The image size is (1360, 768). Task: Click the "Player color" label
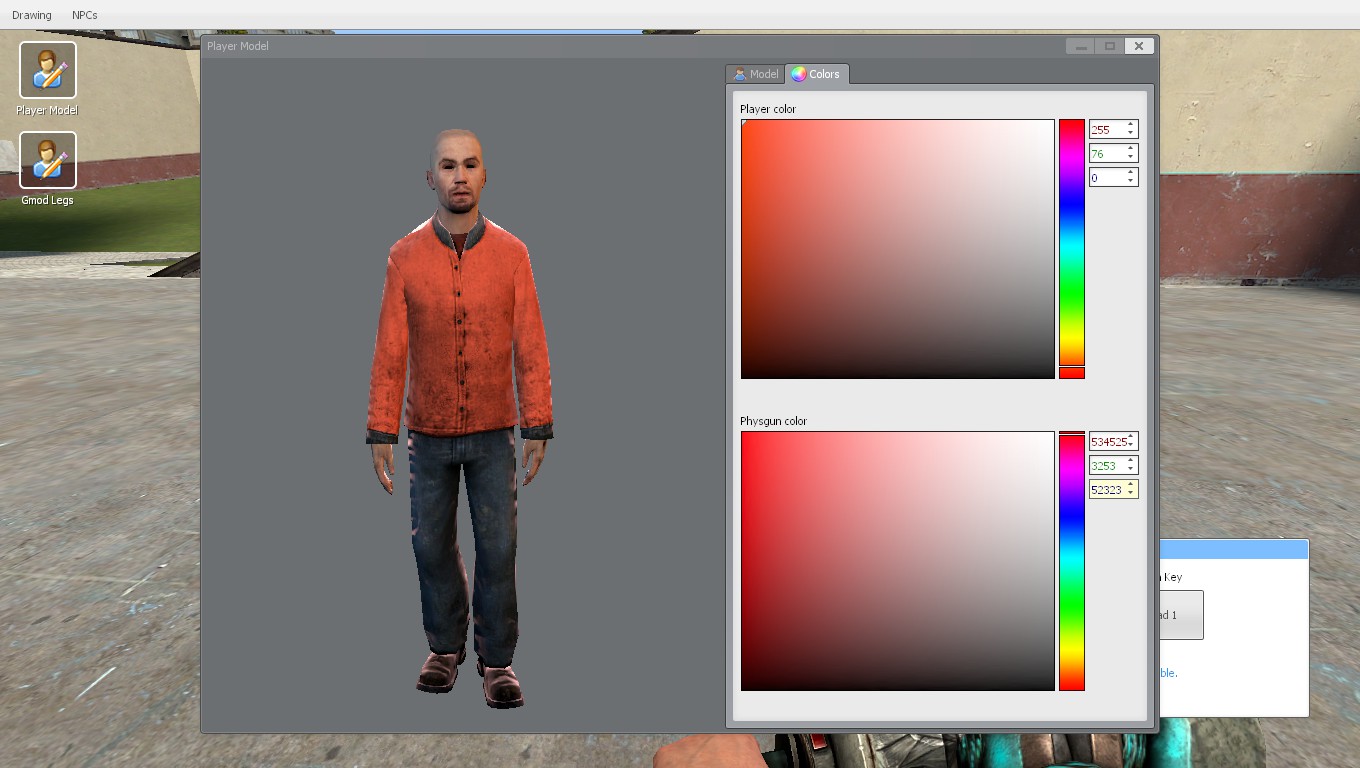click(768, 109)
